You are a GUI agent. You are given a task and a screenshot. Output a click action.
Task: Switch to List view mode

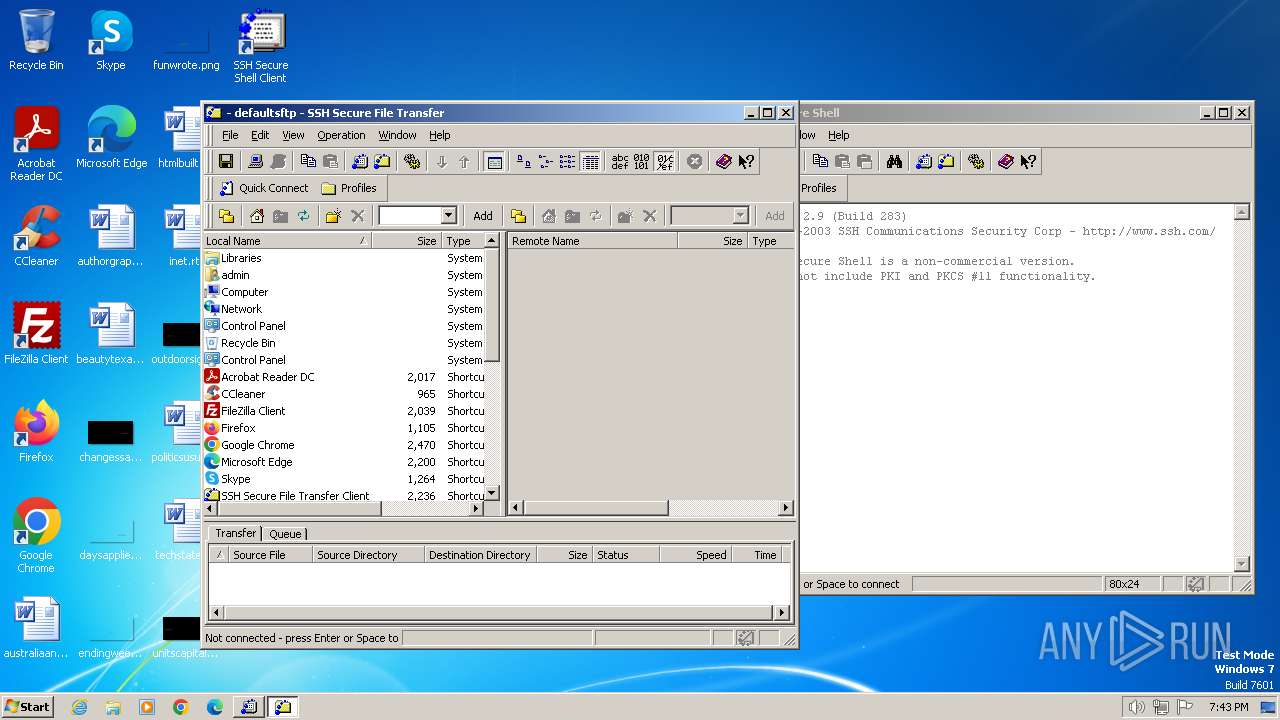(x=567, y=162)
